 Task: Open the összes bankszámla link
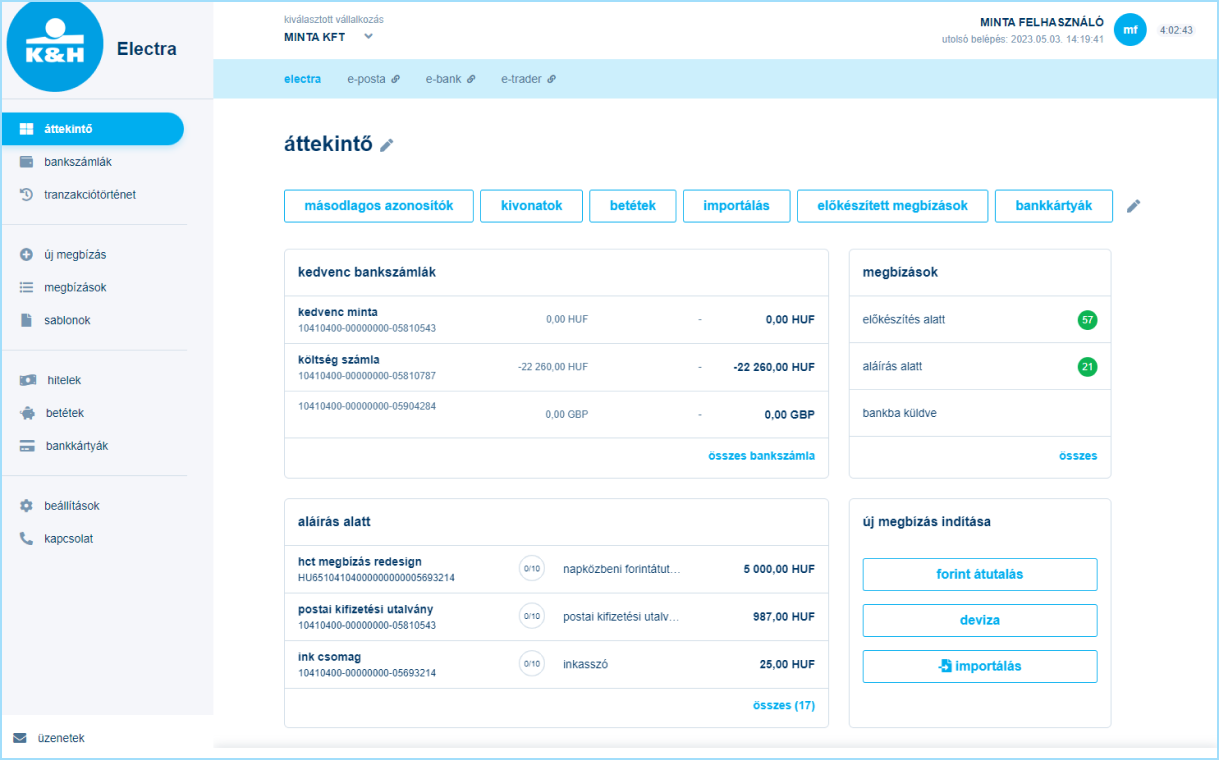tap(760, 456)
